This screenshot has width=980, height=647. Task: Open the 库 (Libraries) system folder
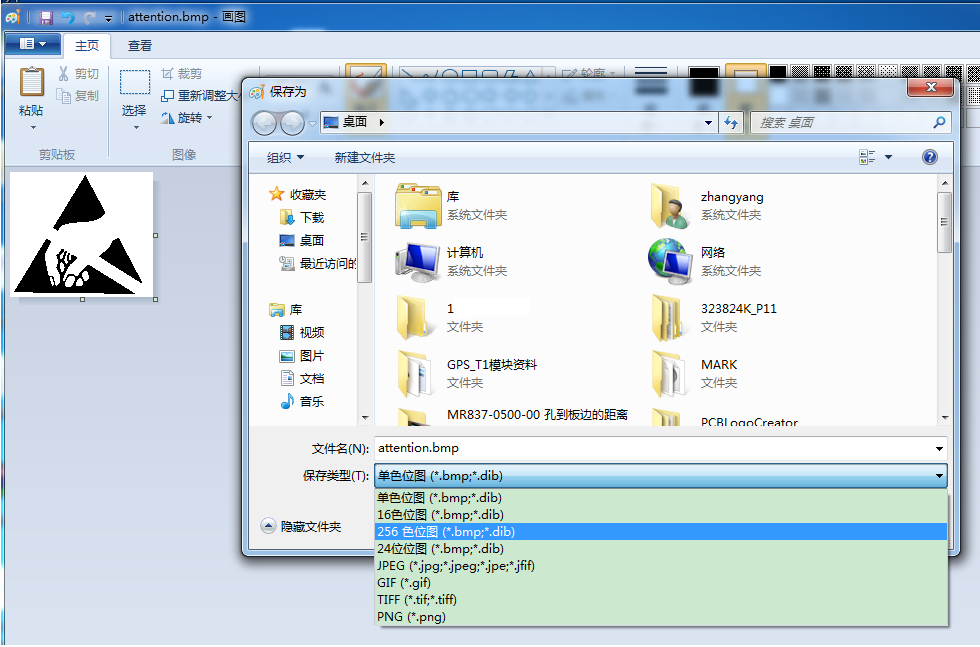point(418,205)
